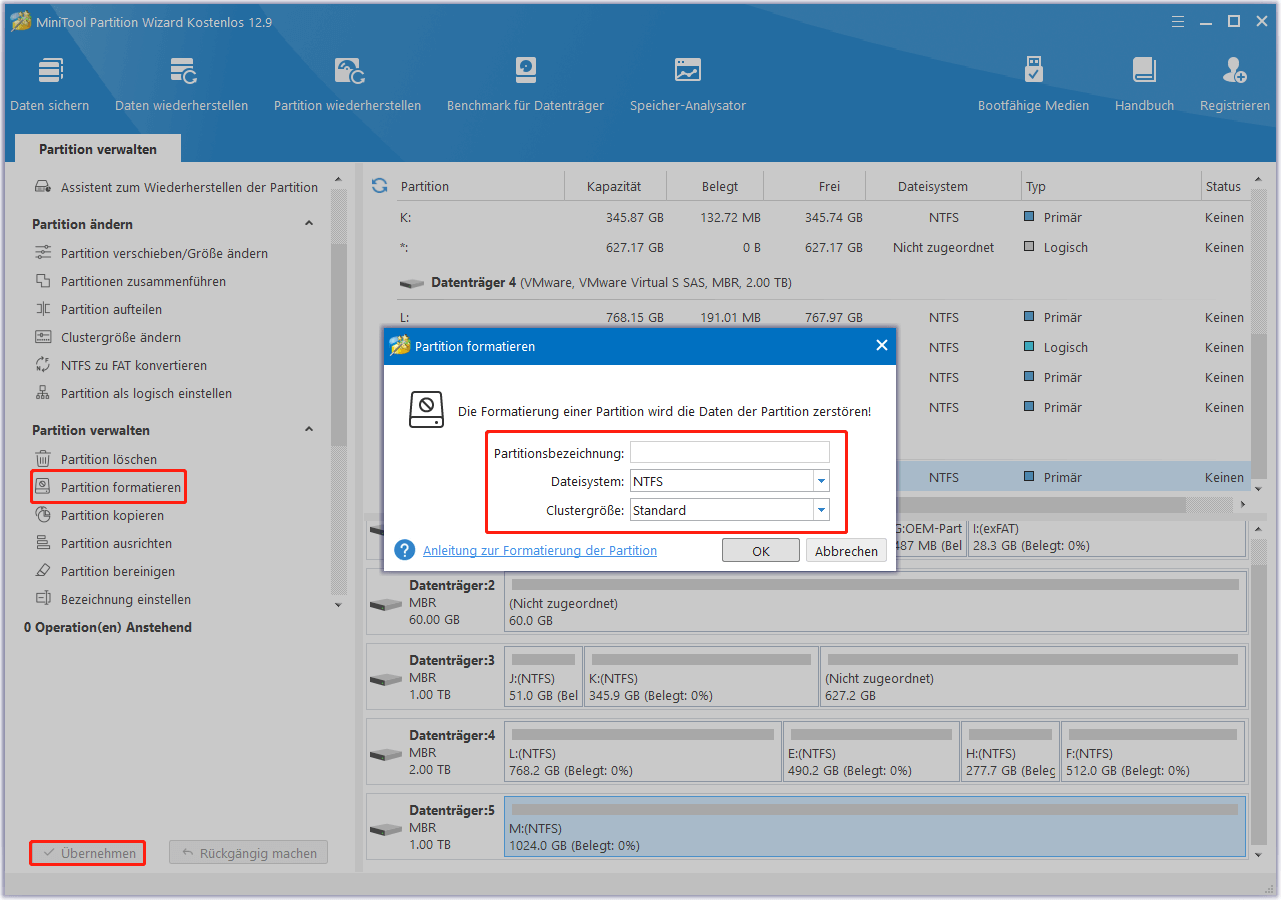
Task: Select the K:(NTFS) 345.9 GB block
Action: coord(701,676)
